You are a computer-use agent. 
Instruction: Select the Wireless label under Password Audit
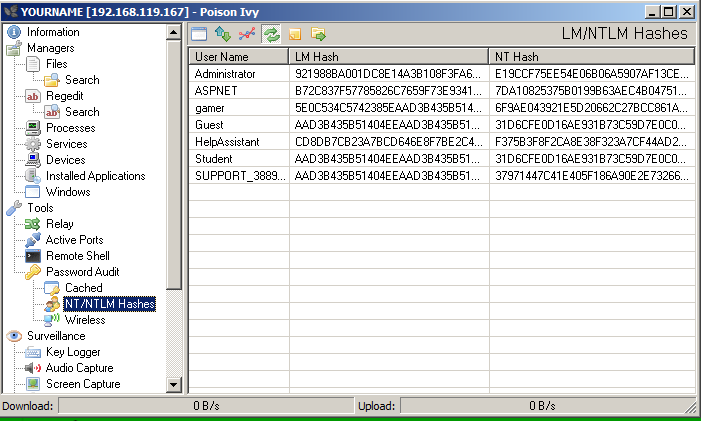point(85,320)
